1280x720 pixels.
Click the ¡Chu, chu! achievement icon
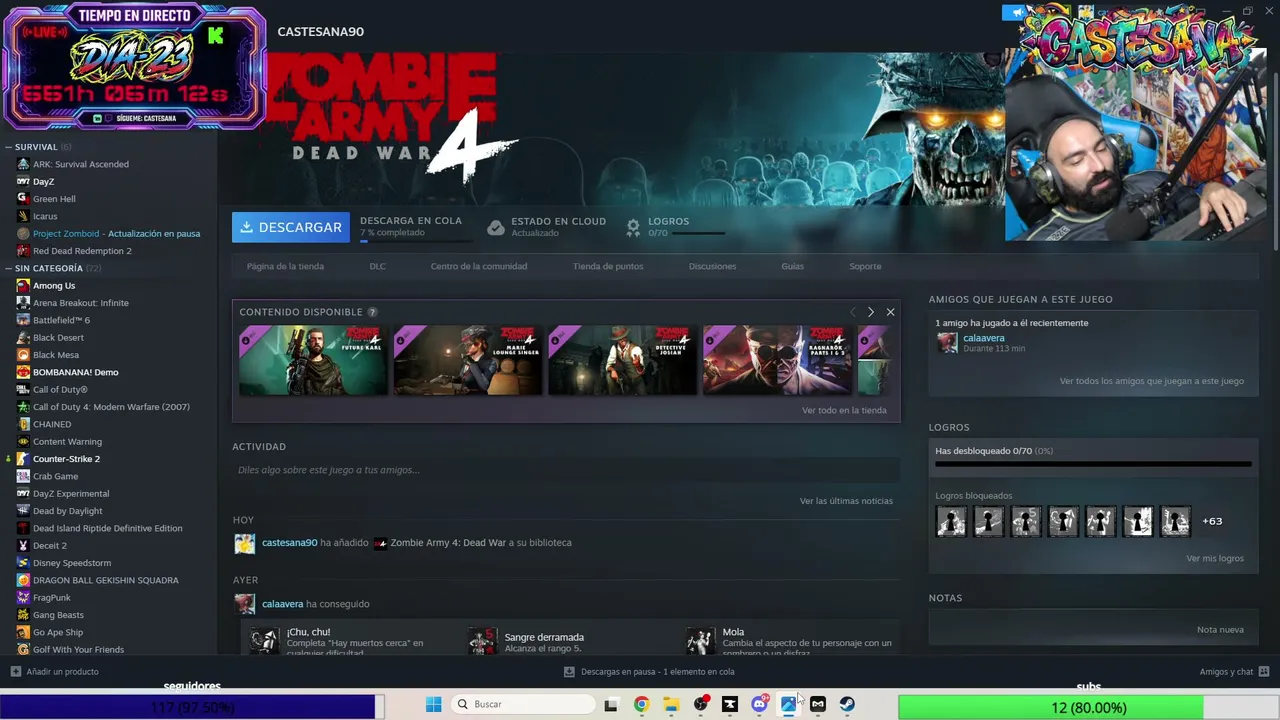(264, 641)
